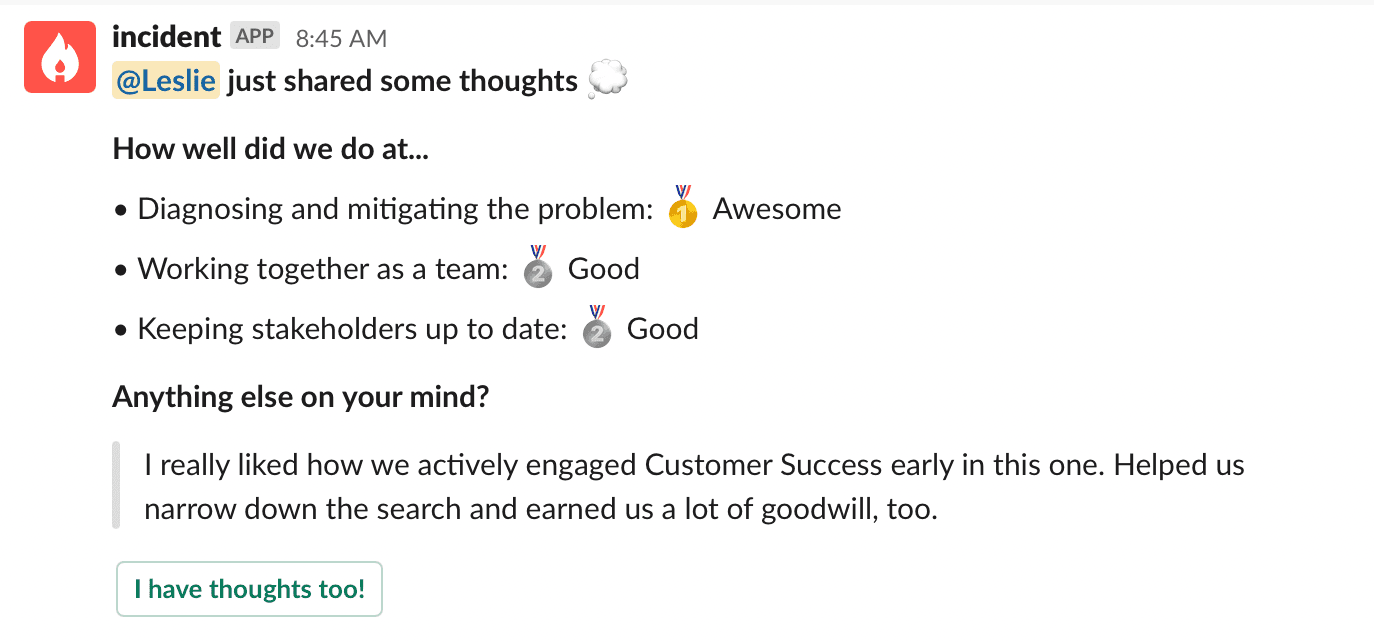Select the 'Anything else on your mind?' heading

(301, 397)
